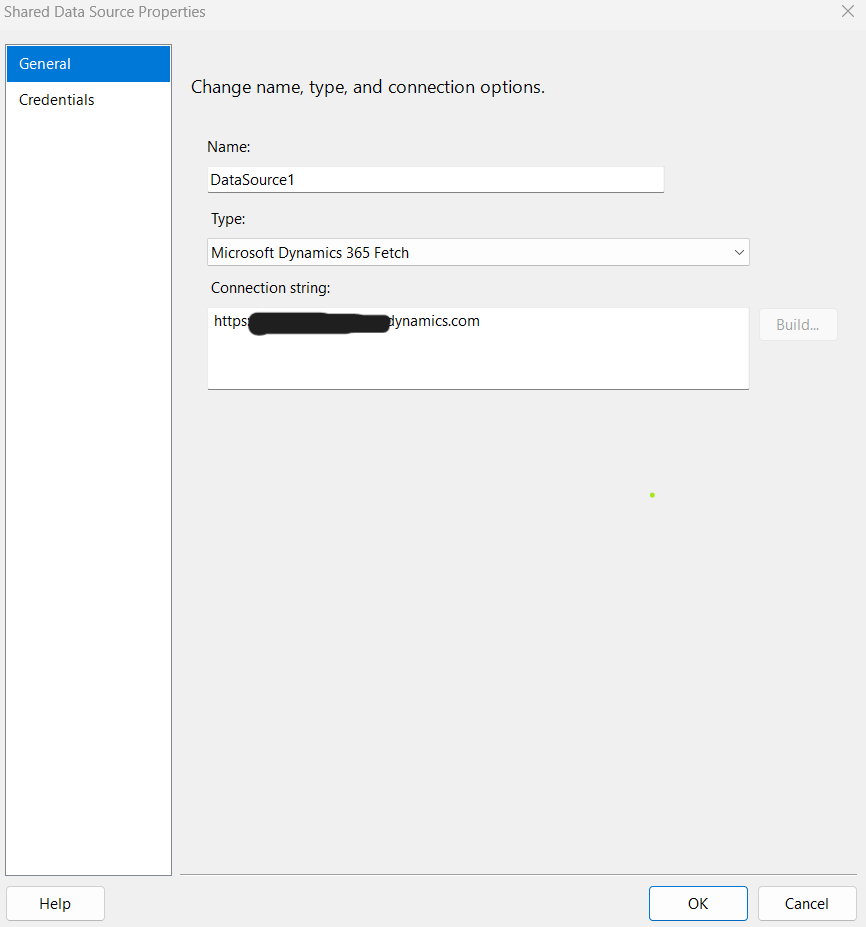Click the "Type:" label
The image size is (866, 927).
coord(228,219)
